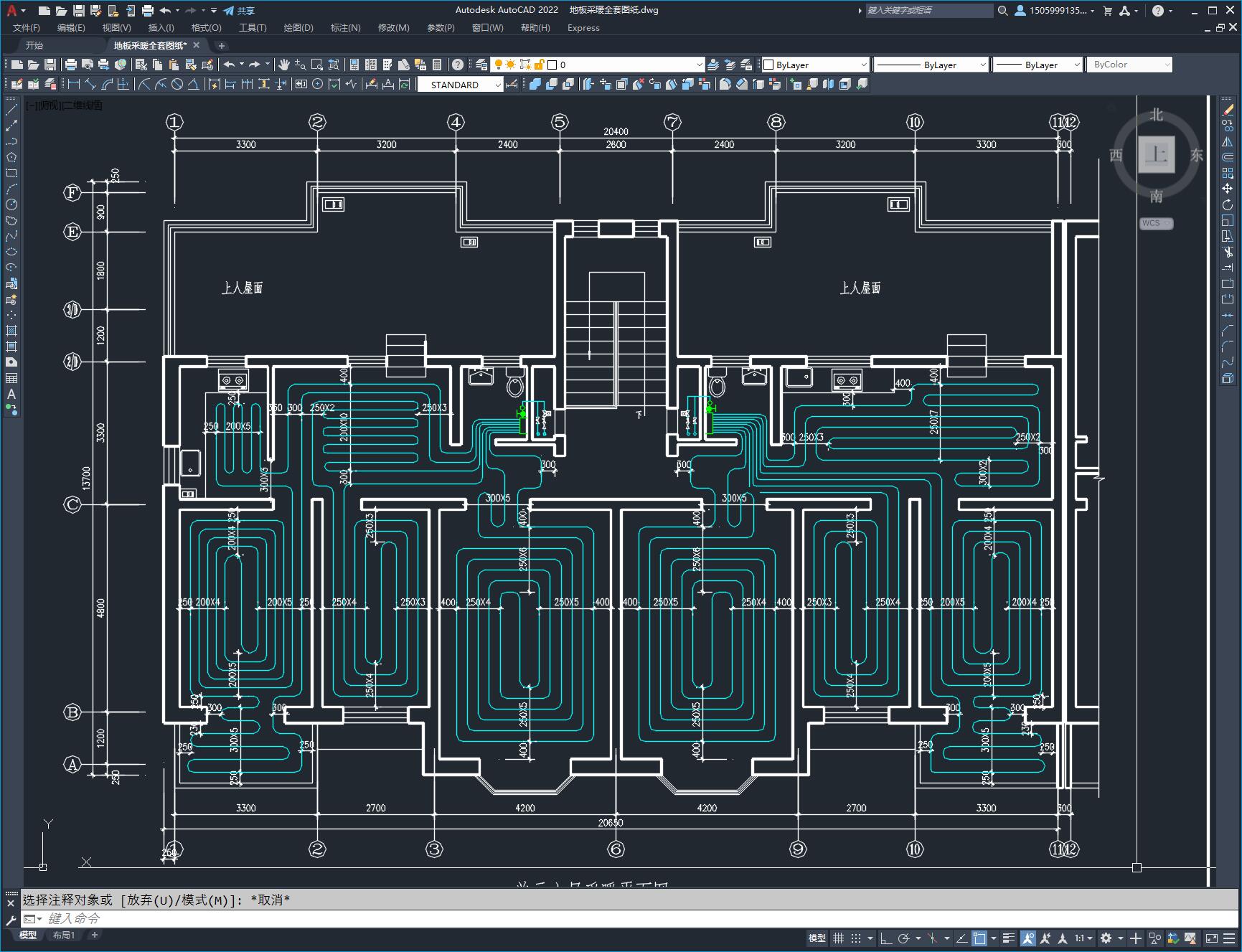Screen dimensions: 1242x952
Task: Toggle lineweight display in status bar
Action: [1009, 938]
